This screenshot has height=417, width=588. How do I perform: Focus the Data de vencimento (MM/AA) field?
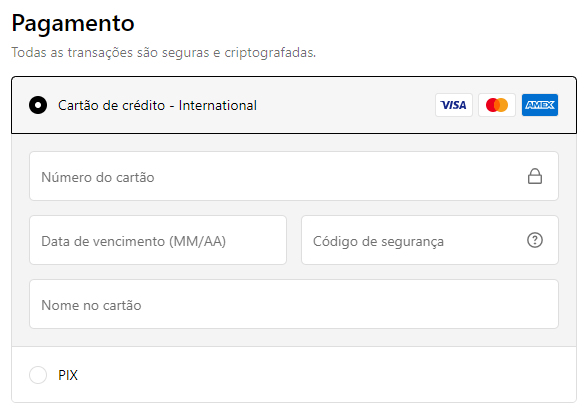158,240
